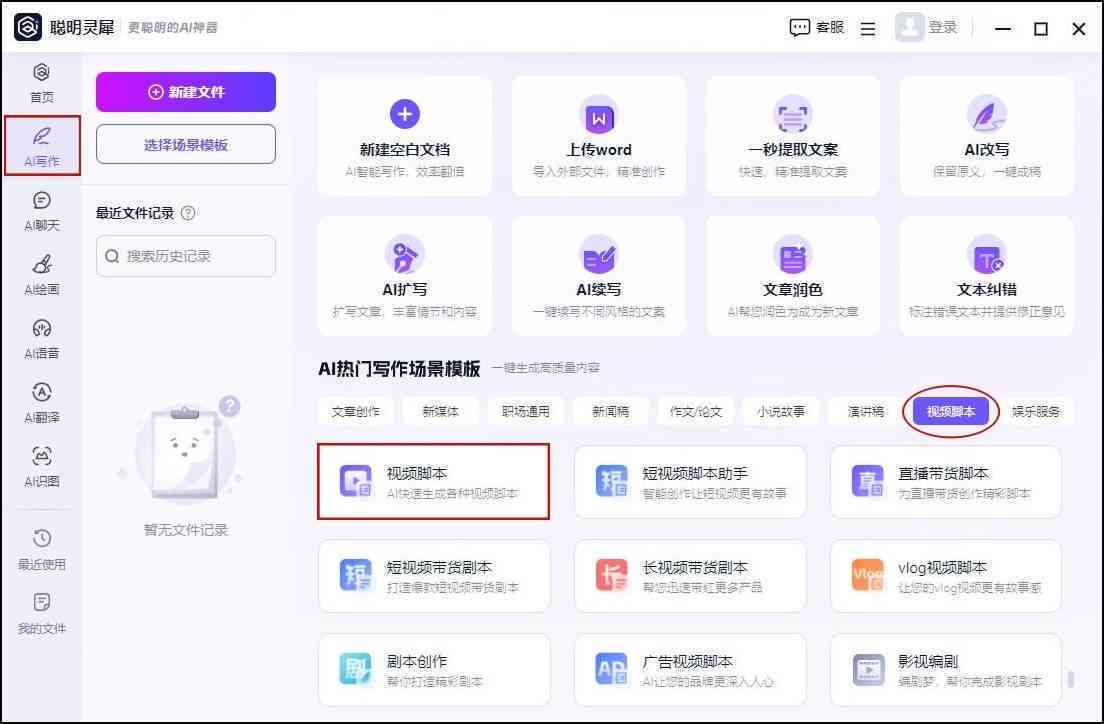Switch to the 小说故事 tab
The width and height of the screenshot is (1104, 724).
(x=781, y=411)
